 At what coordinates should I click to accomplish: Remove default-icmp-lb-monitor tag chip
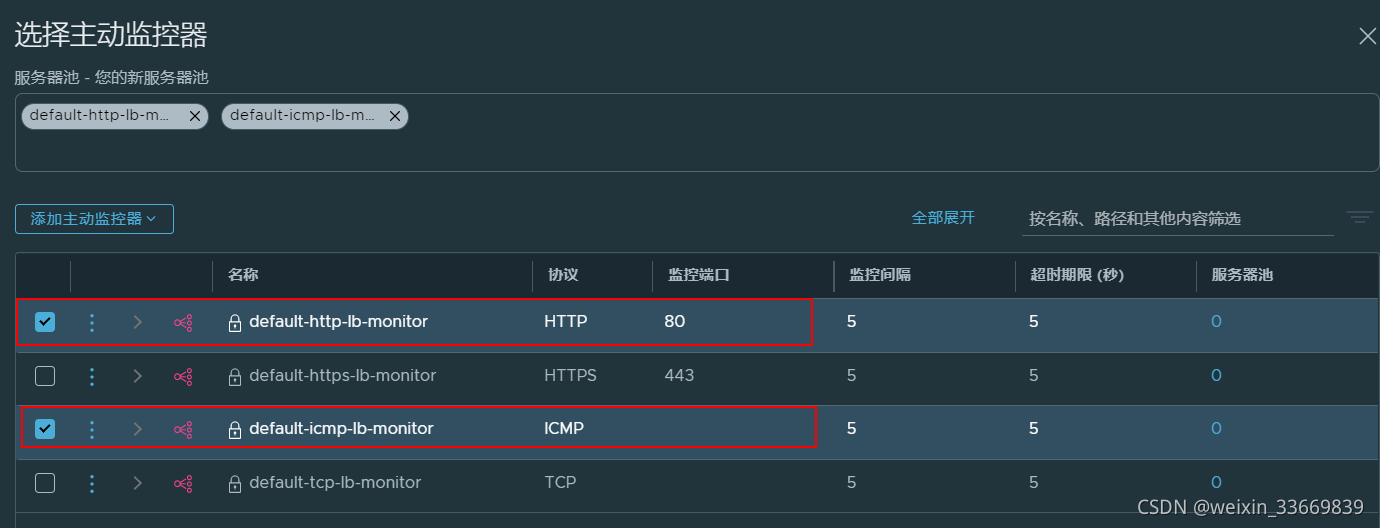click(395, 116)
